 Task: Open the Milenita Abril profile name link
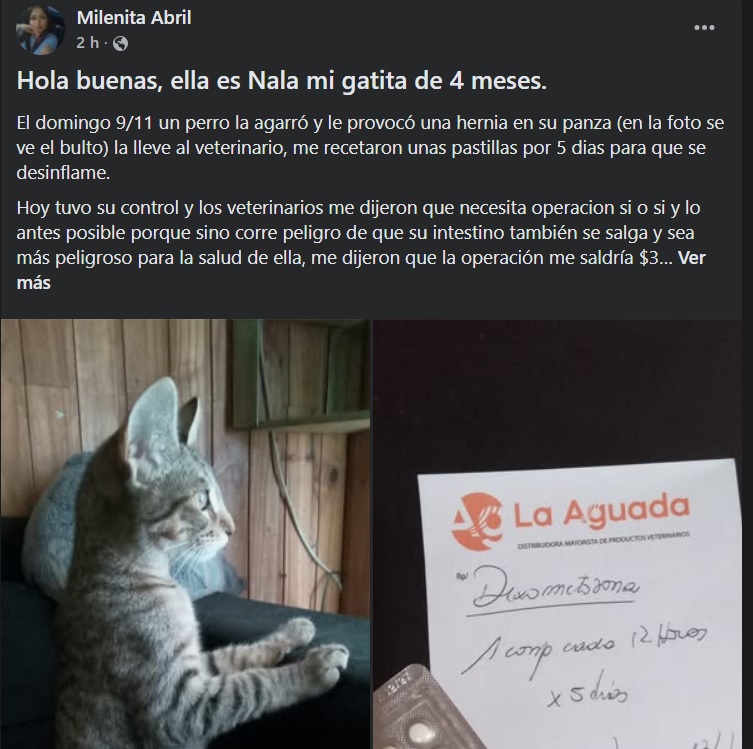(134, 18)
